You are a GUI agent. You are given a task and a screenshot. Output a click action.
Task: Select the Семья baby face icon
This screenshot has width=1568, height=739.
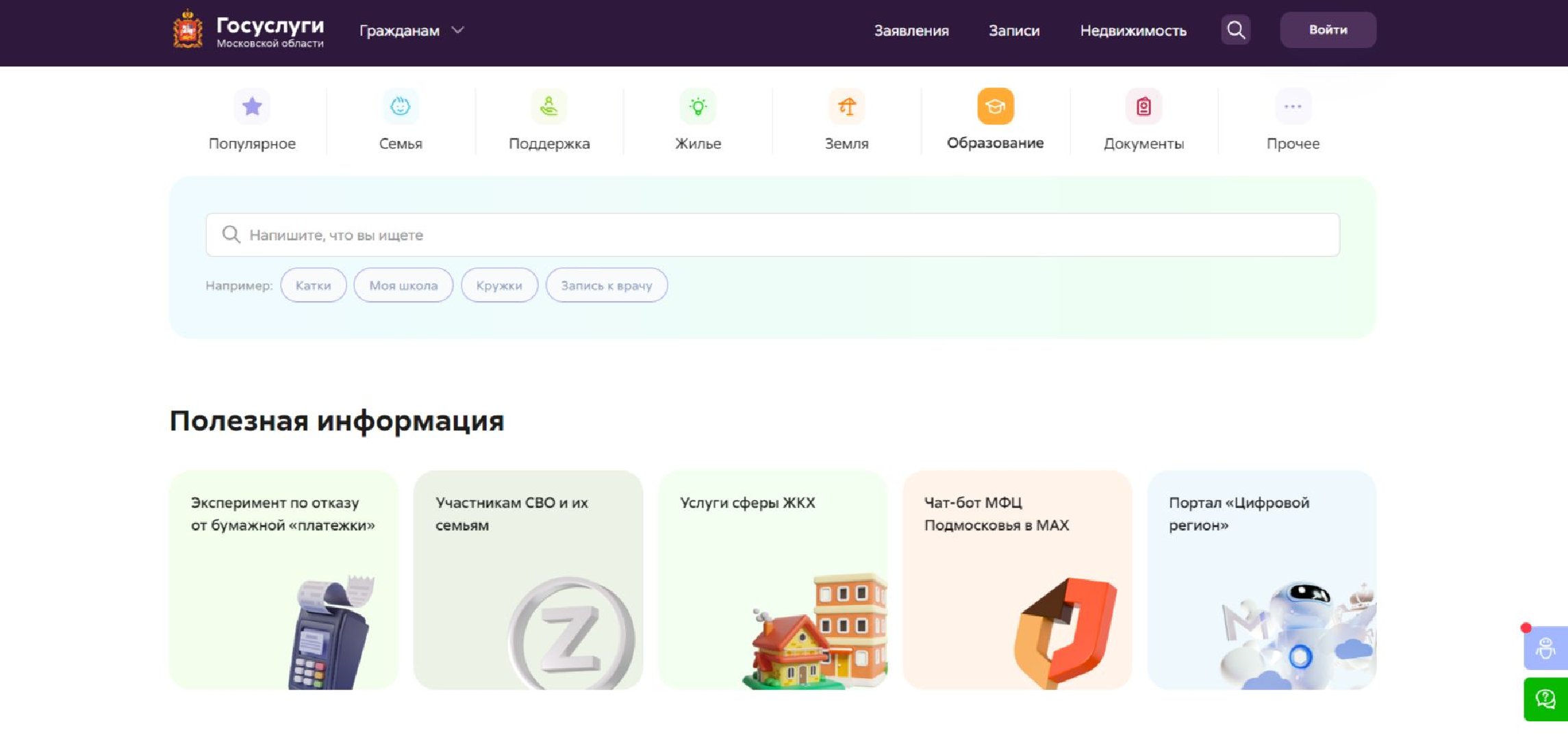click(401, 107)
